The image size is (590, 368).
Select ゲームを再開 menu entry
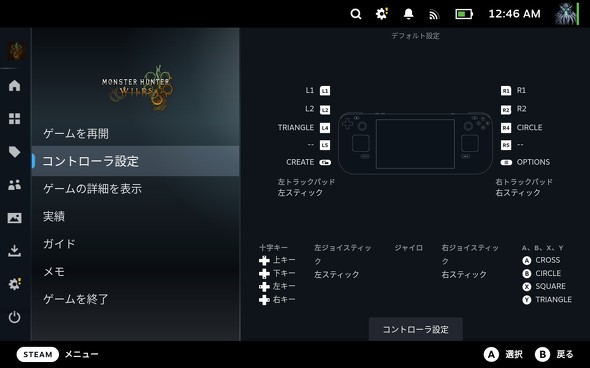(x=135, y=134)
